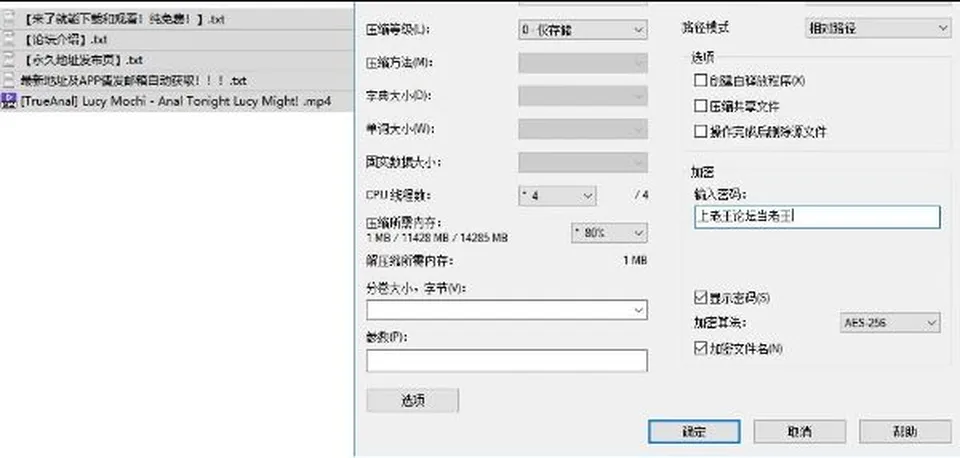
Task: Cancel the dialog with 取消
Action: pos(800,431)
